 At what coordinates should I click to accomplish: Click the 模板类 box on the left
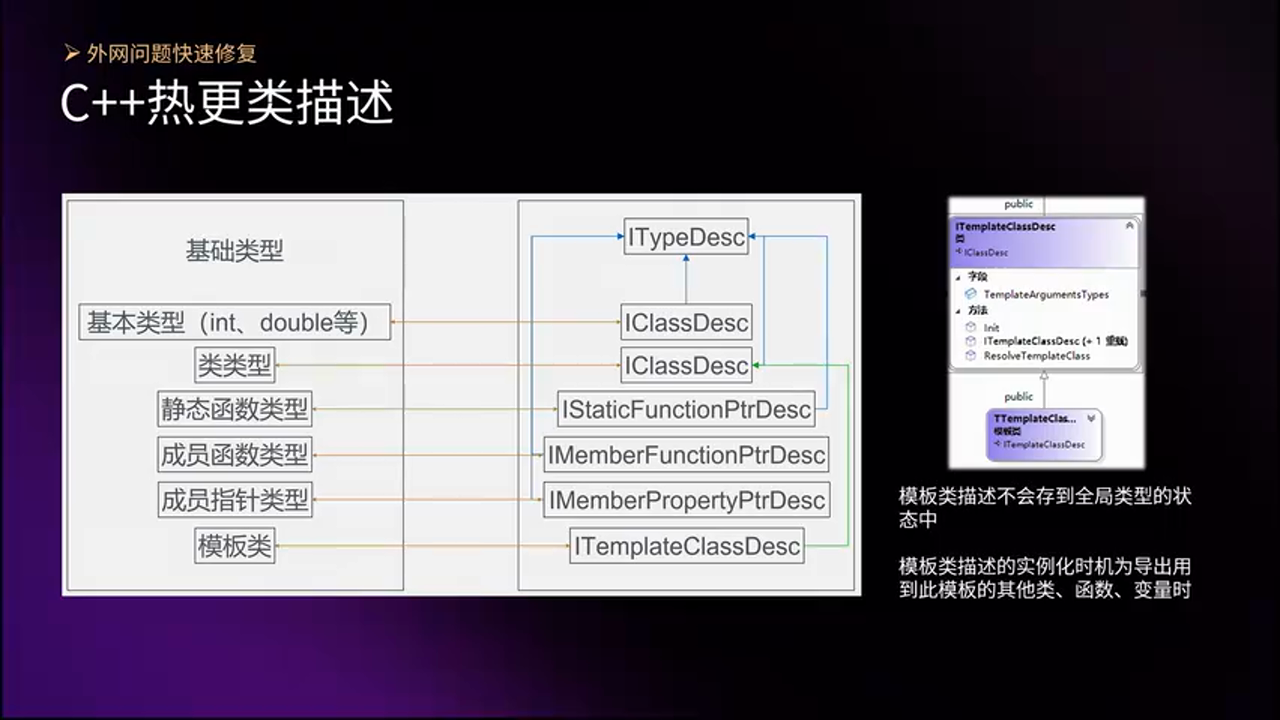pos(234,546)
